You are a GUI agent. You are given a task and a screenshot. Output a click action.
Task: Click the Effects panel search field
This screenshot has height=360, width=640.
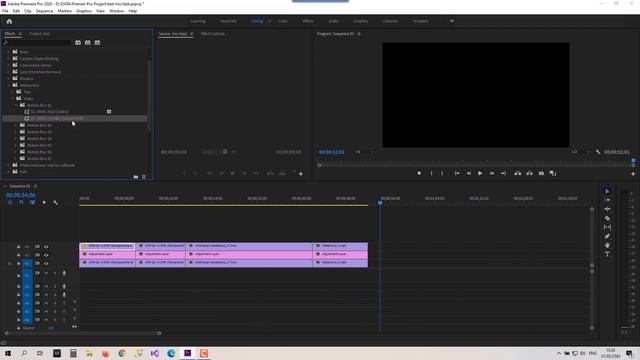(x=37, y=42)
